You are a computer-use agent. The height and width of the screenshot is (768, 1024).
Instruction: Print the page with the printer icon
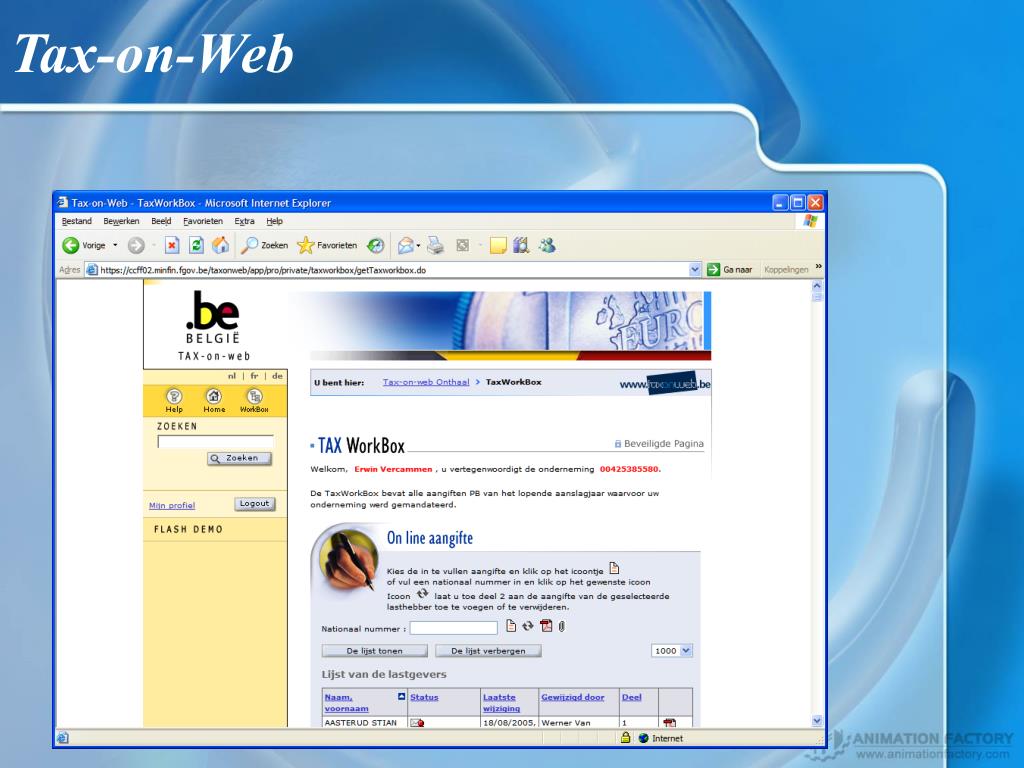(x=435, y=246)
